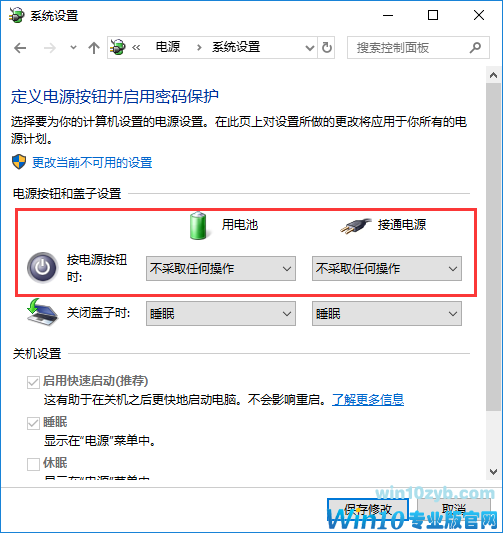Open power button on-battery dropdown

coord(221,269)
